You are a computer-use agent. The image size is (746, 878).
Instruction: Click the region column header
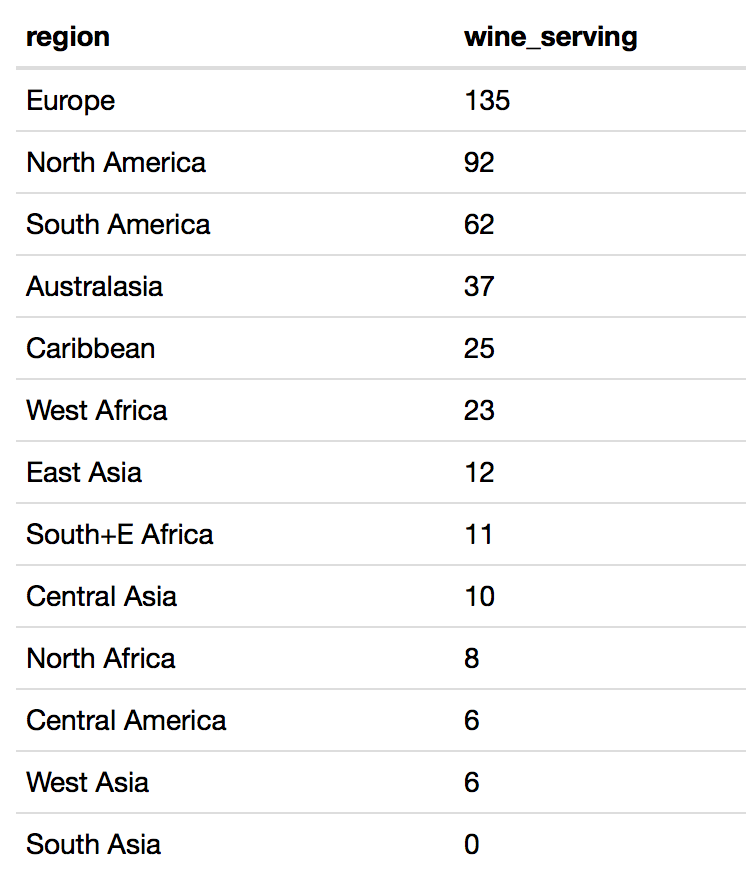pos(68,38)
